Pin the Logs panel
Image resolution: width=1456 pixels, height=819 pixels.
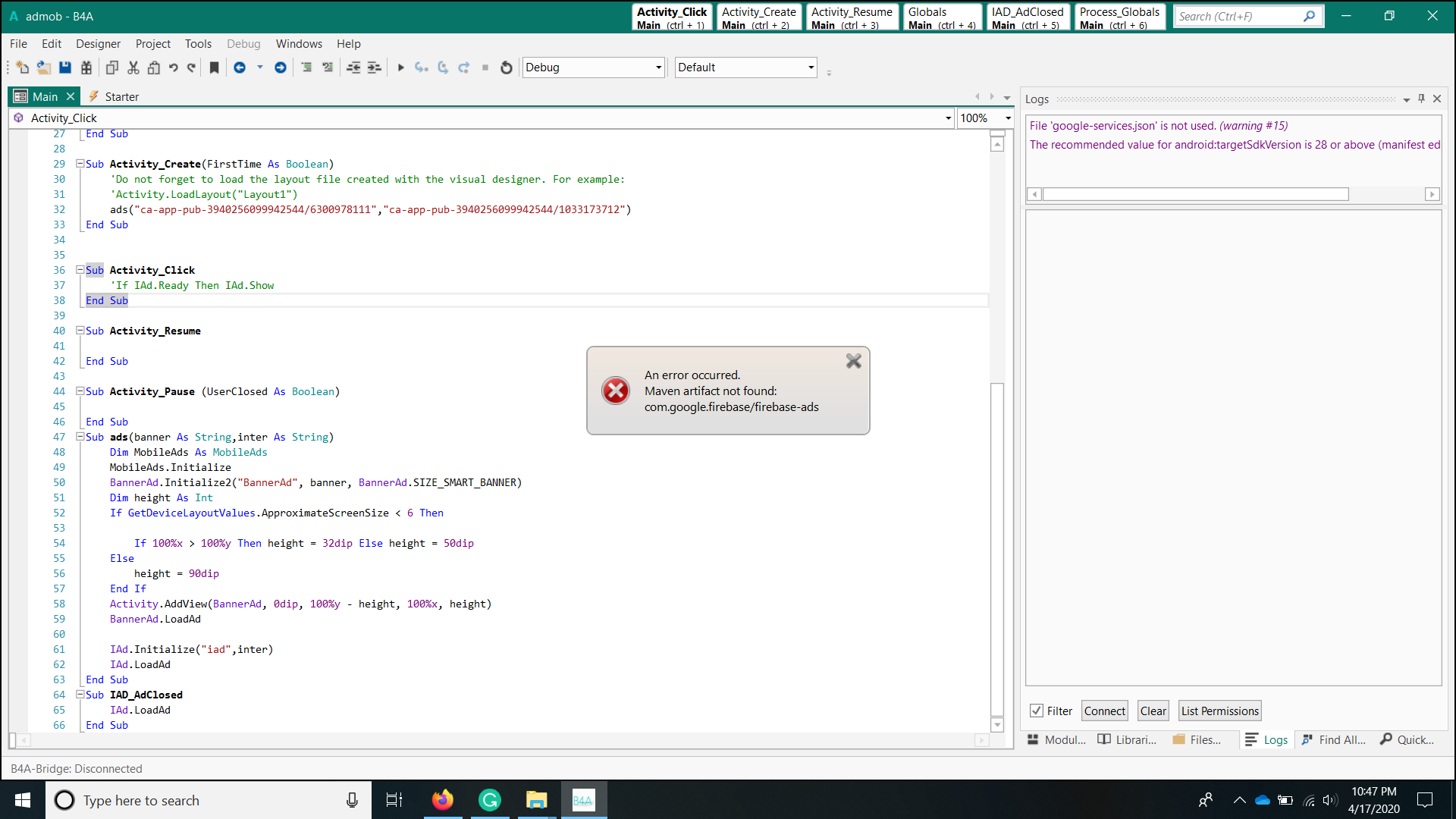click(x=1422, y=99)
